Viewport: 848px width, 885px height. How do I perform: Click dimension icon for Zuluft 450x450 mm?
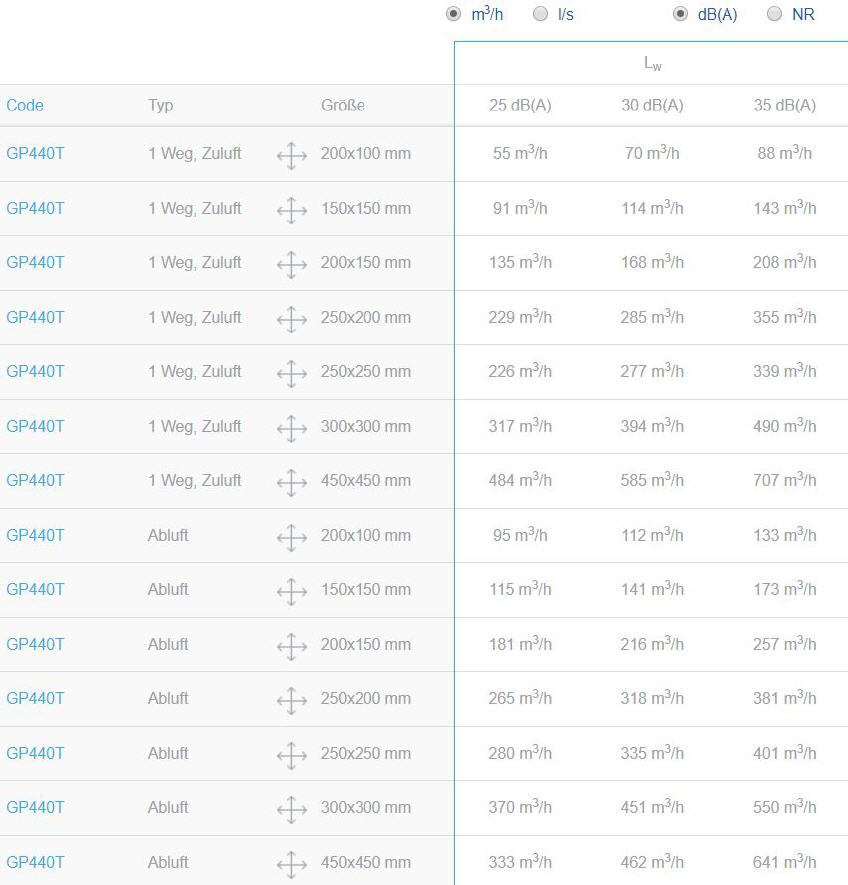(292, 483)
